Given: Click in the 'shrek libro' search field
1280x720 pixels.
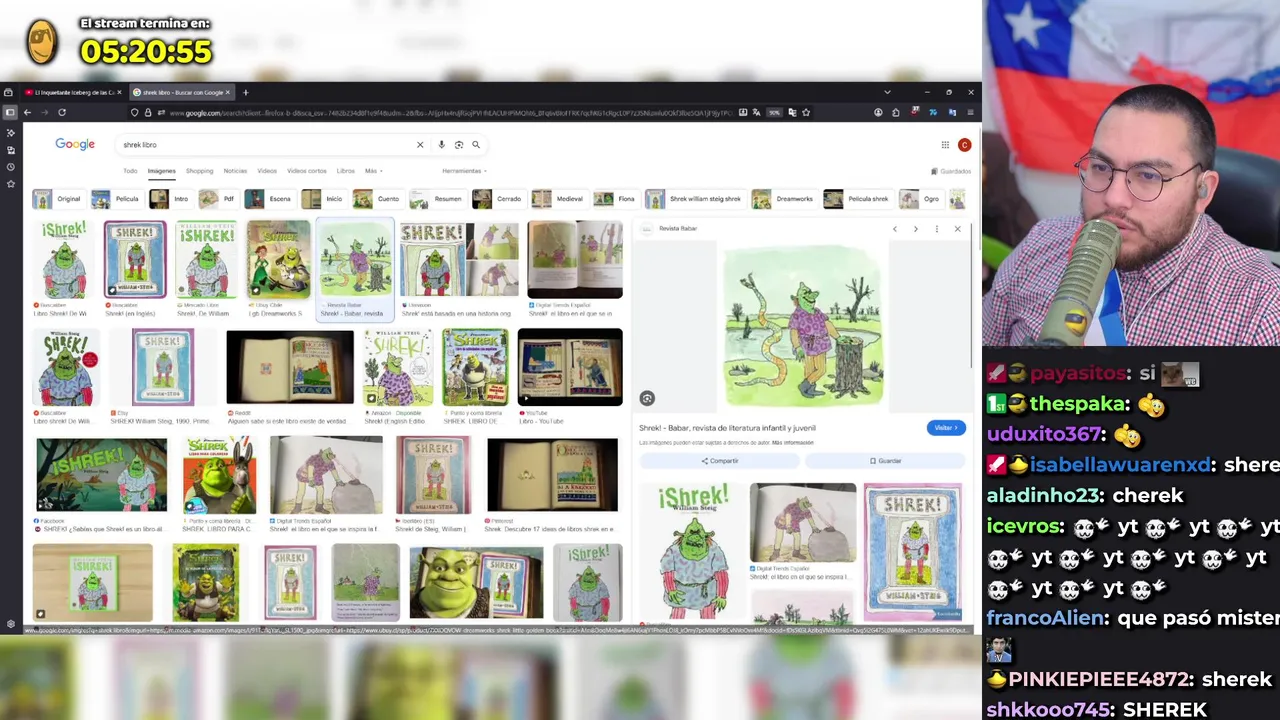Looking at the screenshot, I should tap(265, 145).
